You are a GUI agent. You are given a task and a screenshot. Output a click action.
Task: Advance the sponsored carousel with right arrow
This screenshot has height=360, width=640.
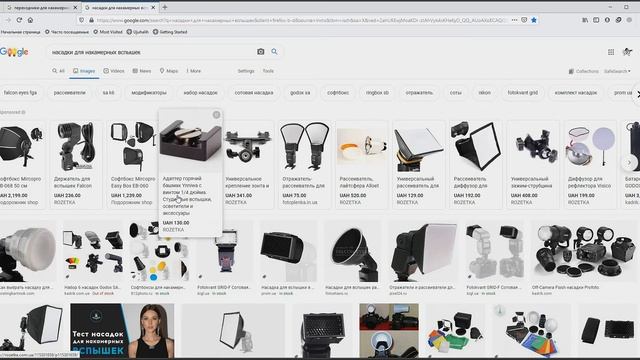[629, 162]
